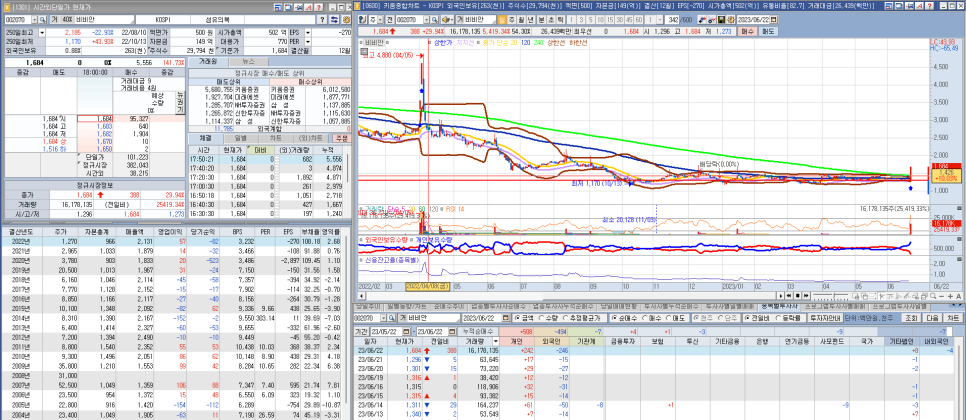Image resolution: width=966 pixels, height=420 pixels.
Task: Expand the stock code dropdown in left panel
Action: pyautogui.click(x=33, y=18)
